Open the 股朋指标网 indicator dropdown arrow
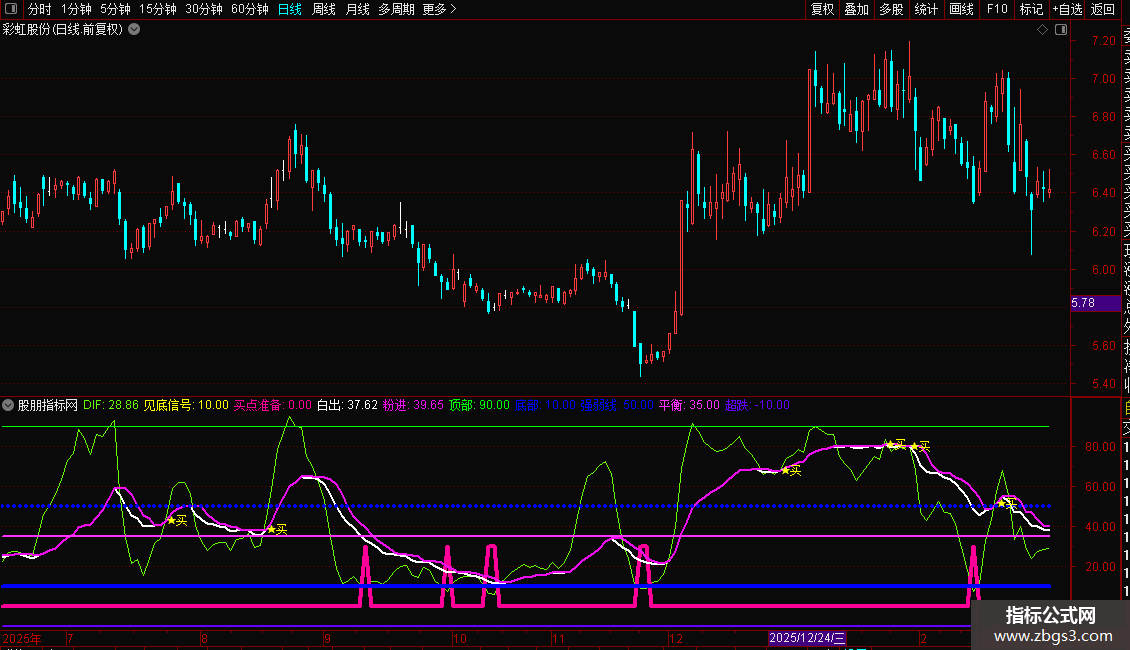 (x=9, y=405)
